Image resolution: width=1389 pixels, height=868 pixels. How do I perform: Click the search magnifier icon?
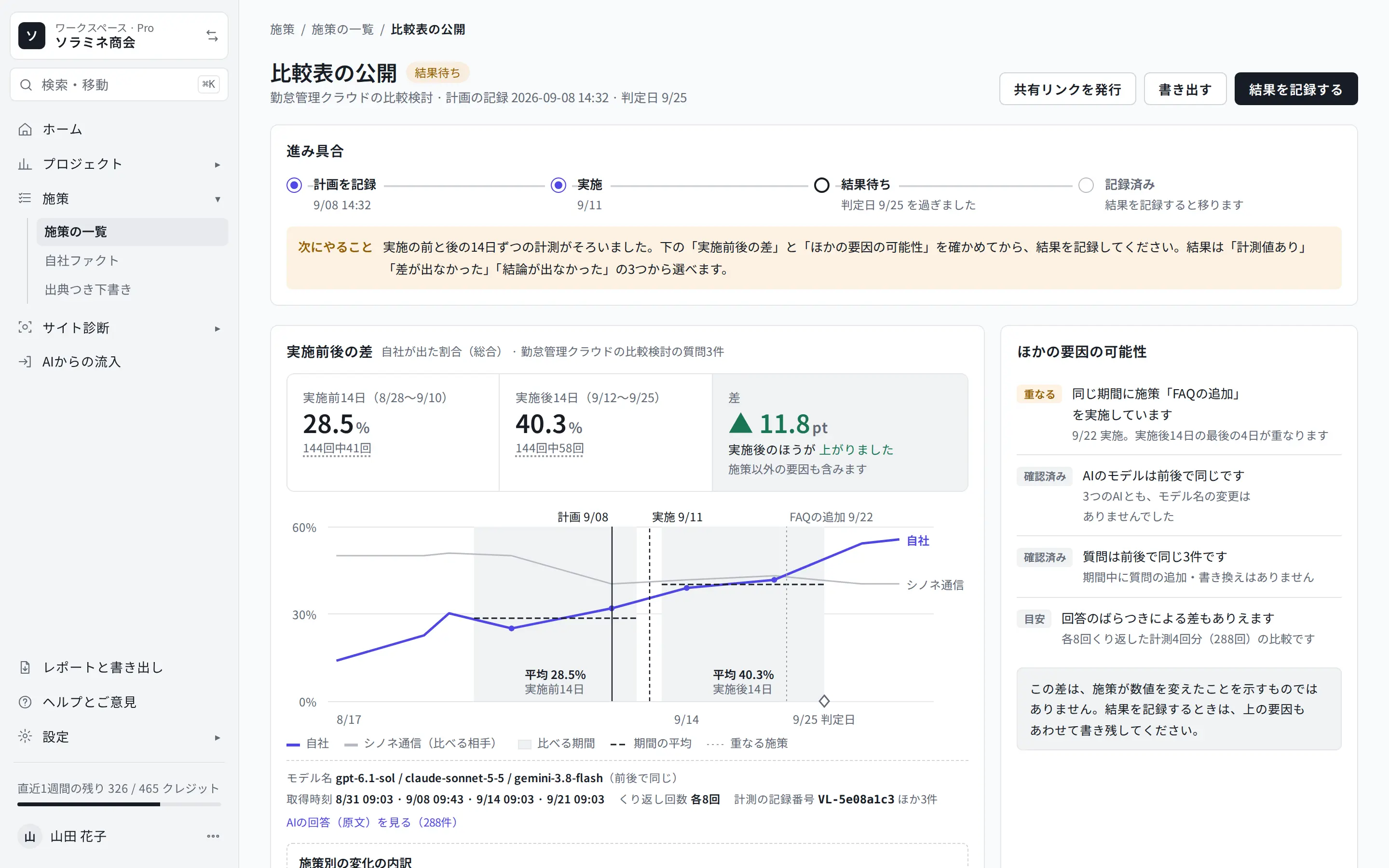(26, 85)
